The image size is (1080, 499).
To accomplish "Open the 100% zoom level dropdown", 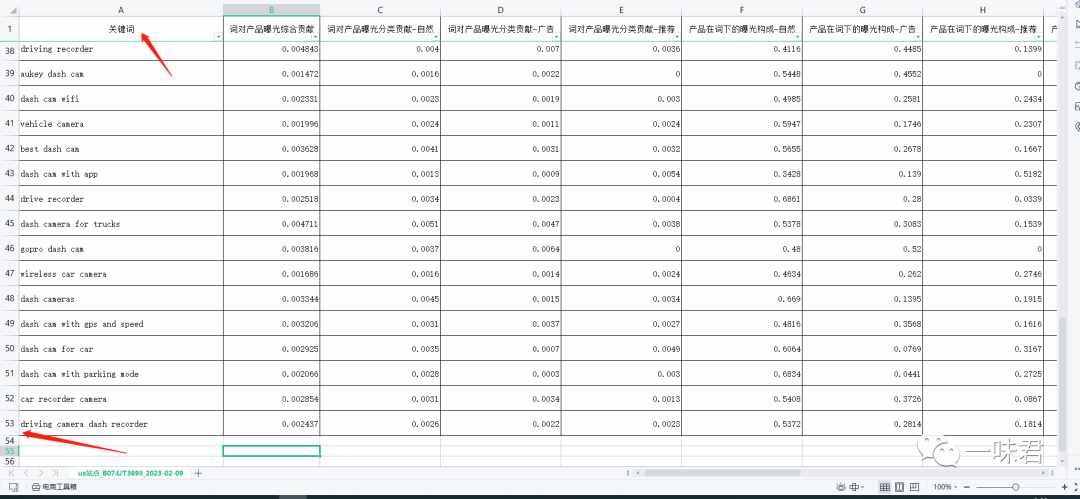I will 945,487.
